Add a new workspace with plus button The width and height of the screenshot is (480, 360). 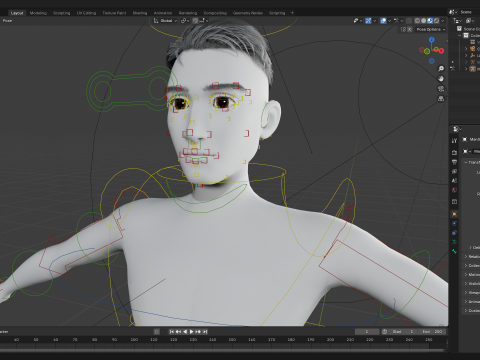(292, 13)
